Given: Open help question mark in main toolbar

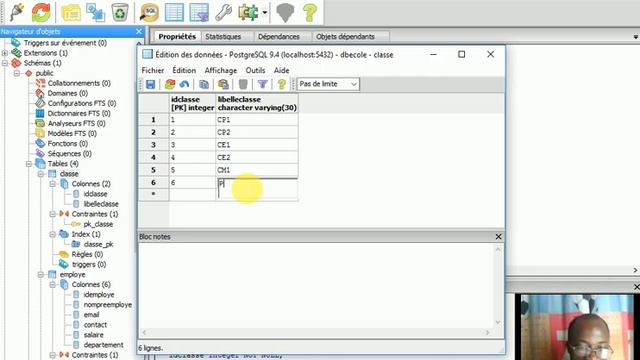Looking at the screenshot, I should [x=310, y=12].
